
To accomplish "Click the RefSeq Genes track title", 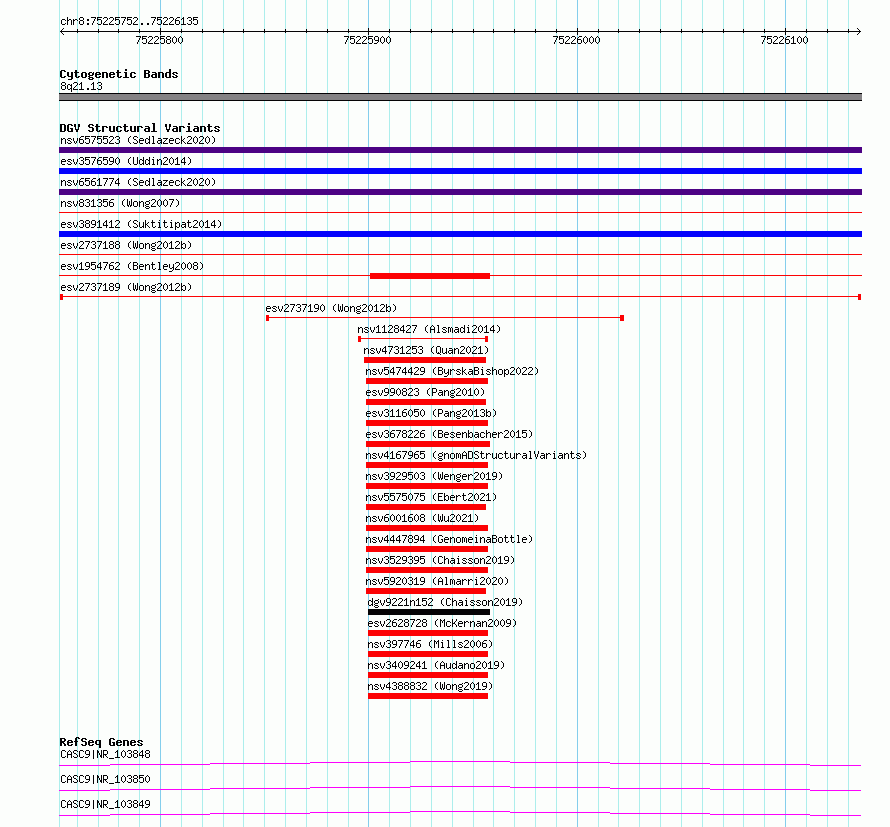I will click(x=101, y=742).
